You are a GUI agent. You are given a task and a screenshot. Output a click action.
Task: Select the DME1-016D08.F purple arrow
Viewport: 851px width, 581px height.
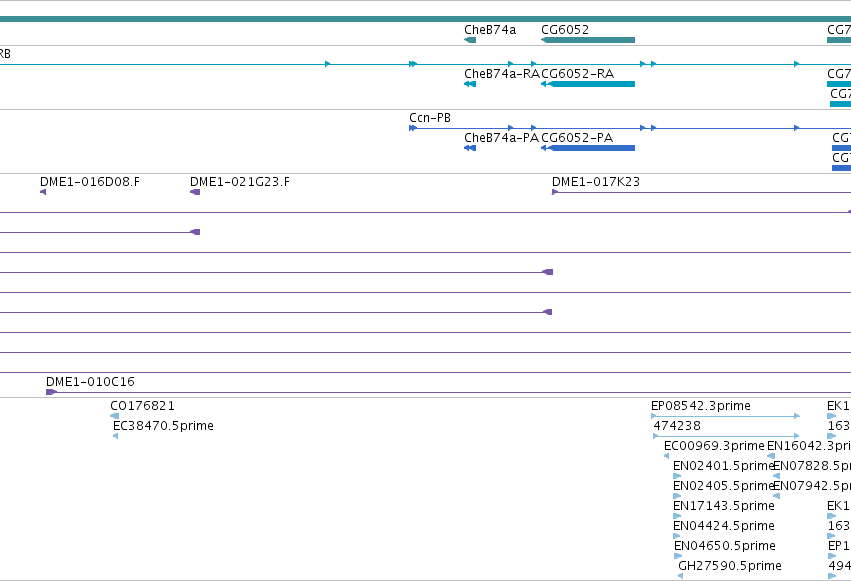point(43,192)
